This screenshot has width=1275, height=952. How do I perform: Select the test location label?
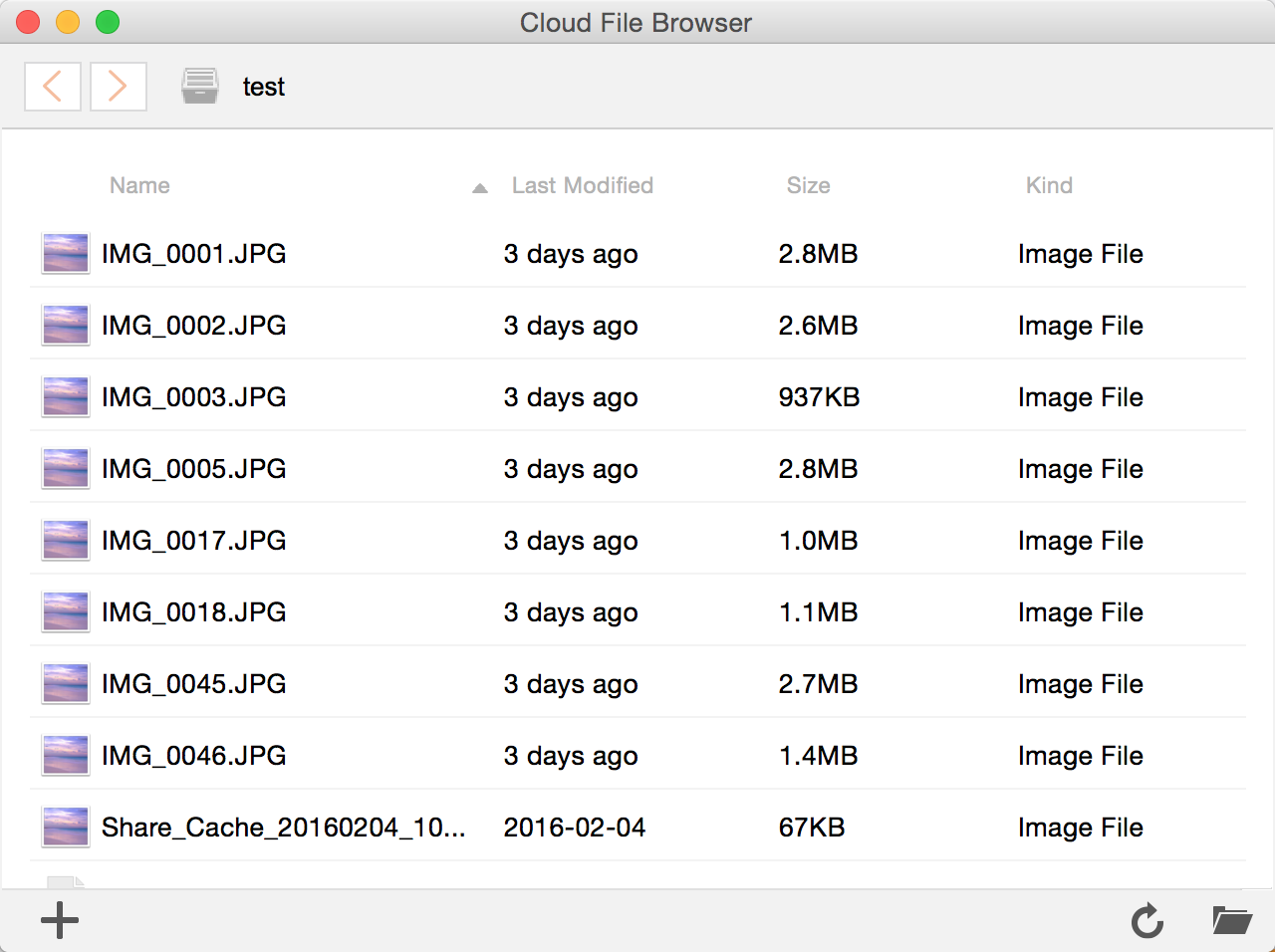[x=264, y=87]
